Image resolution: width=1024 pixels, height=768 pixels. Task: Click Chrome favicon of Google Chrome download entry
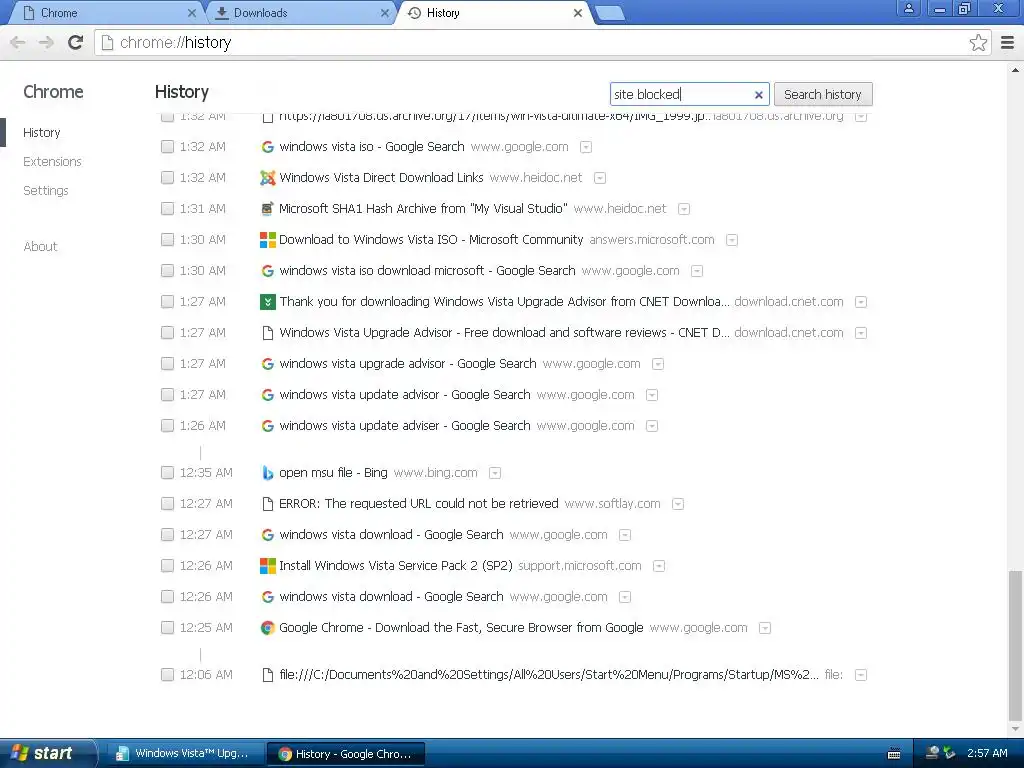[x=268, y=628]
